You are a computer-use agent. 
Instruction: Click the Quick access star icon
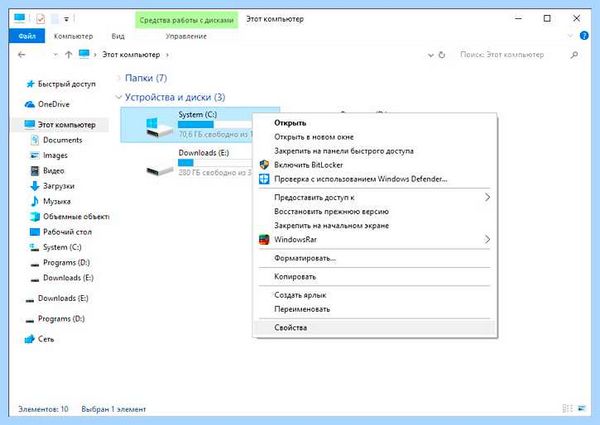point(30,84)
